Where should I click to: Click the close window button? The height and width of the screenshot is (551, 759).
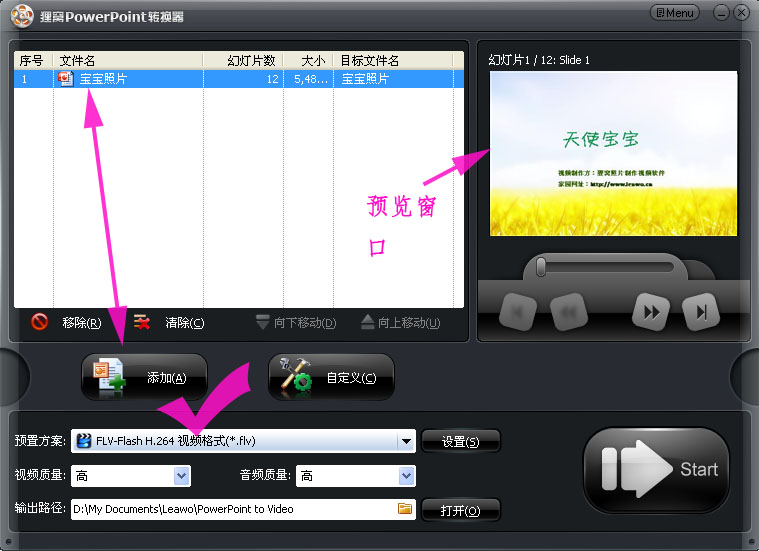pos(741,13)
